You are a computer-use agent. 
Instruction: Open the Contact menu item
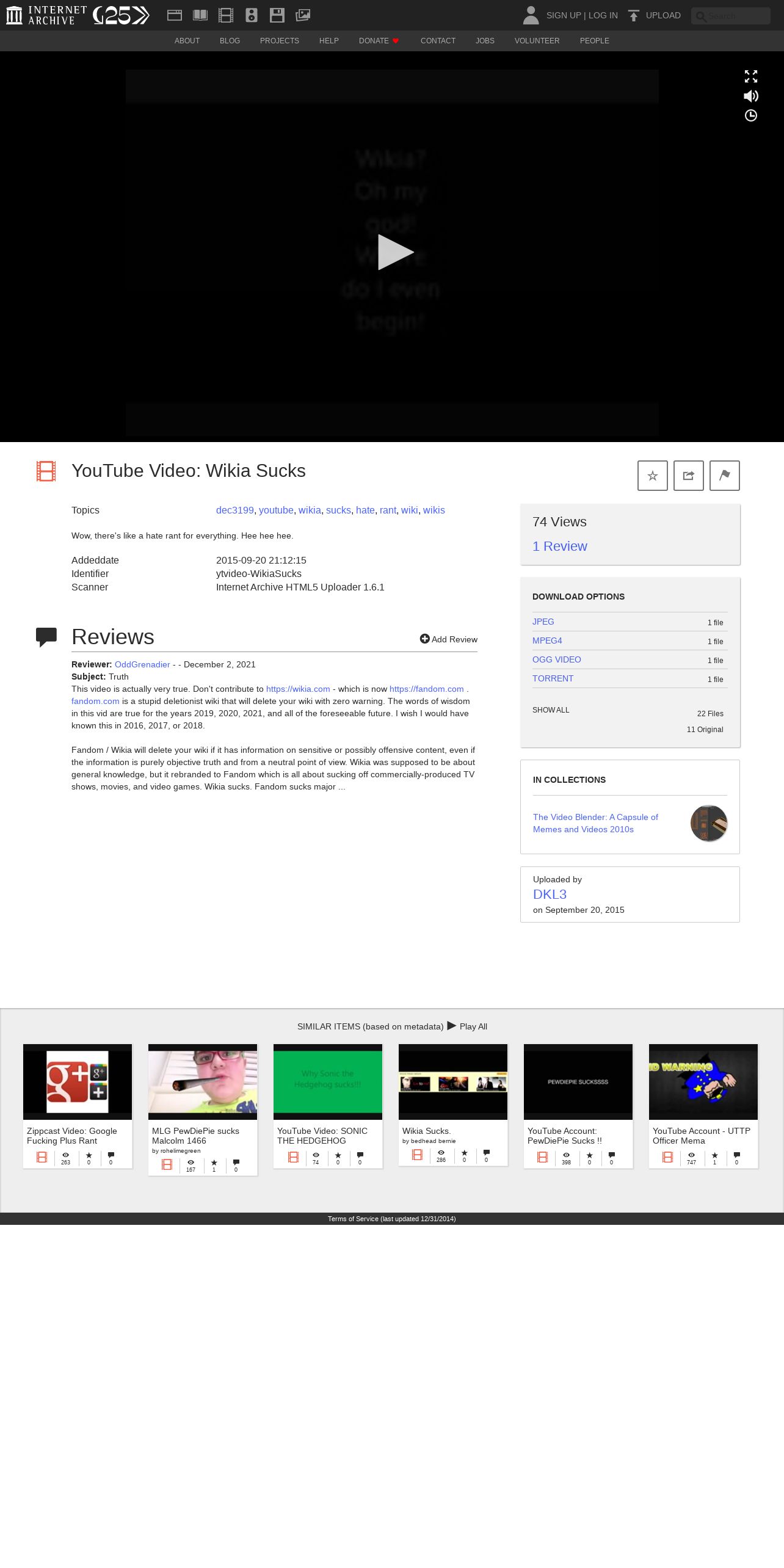438,41
